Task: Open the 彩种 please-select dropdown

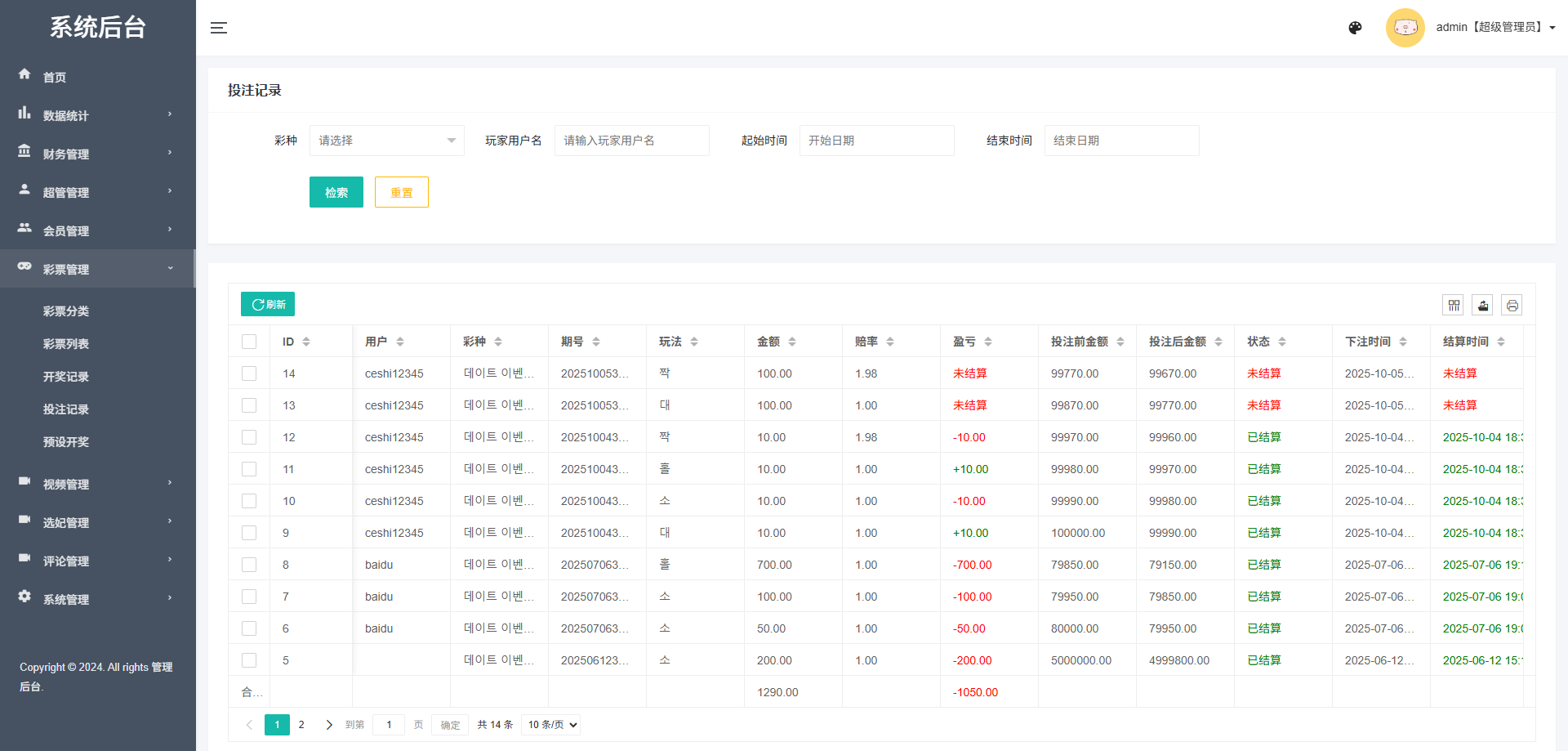Action: coord(386,140)
